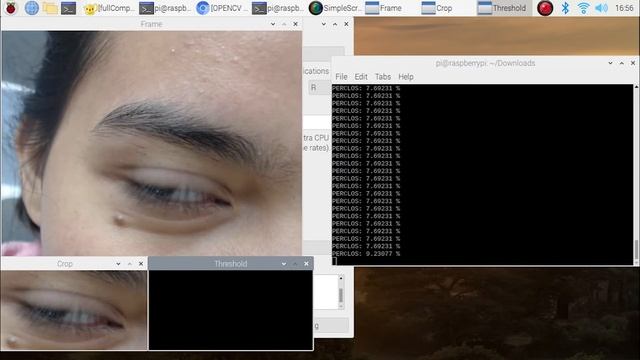
Task: Open the volume control icon
Action: point(601,8)
